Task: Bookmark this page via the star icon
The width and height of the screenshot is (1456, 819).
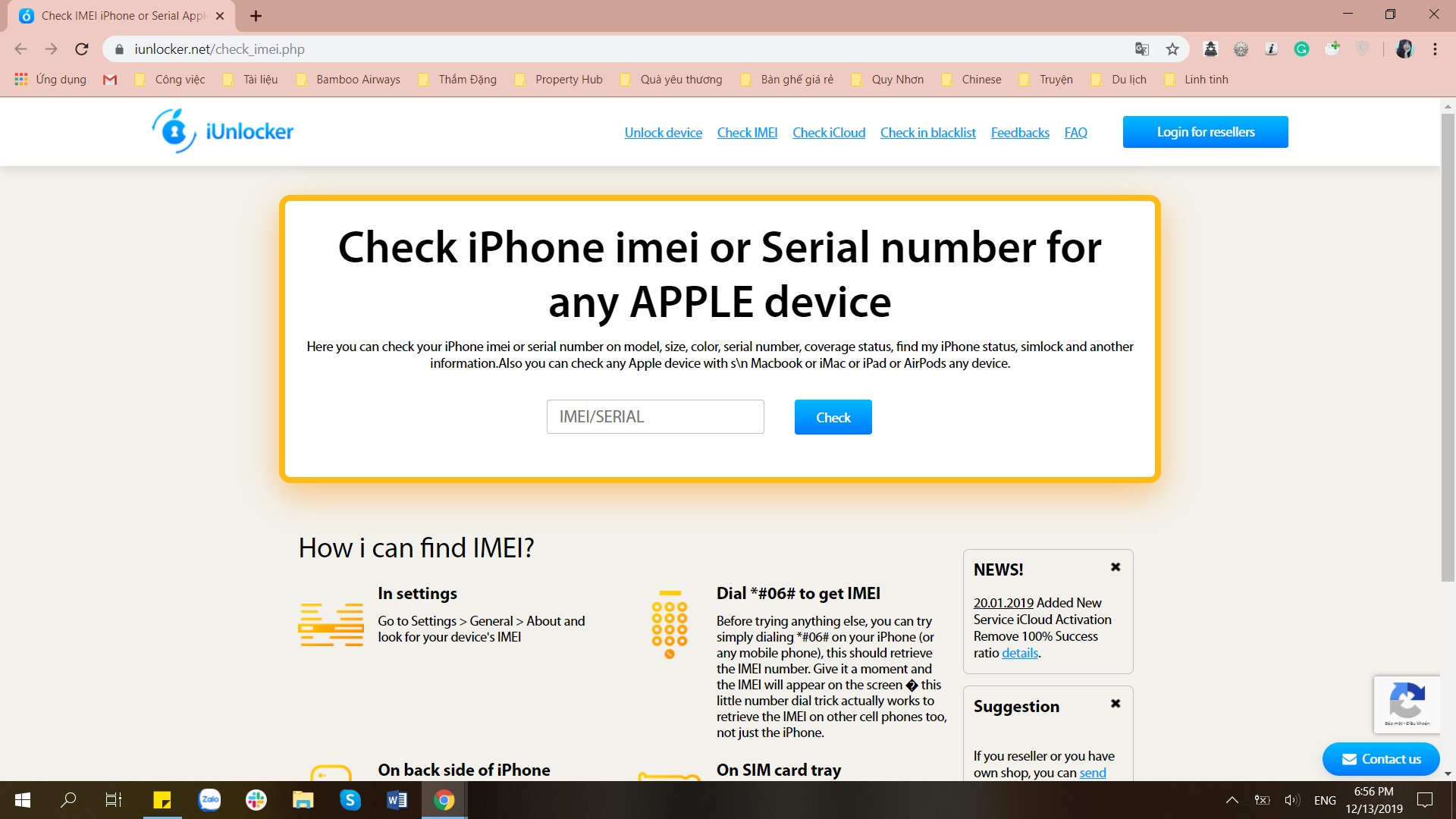Action: pos(1172,49)
